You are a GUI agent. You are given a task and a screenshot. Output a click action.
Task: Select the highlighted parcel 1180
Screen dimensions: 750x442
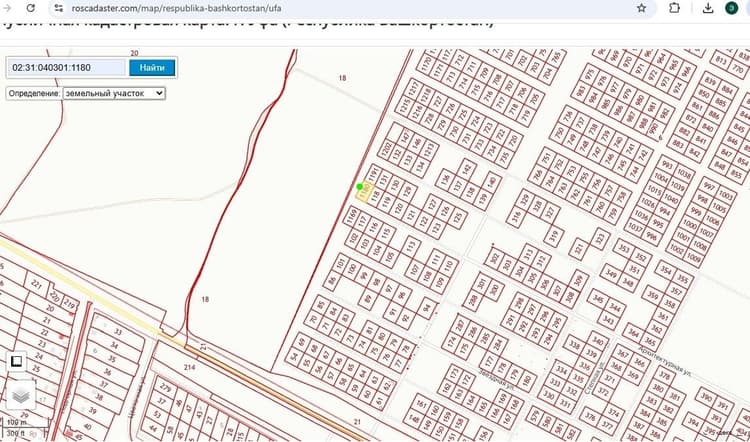(x=365, y=191)
